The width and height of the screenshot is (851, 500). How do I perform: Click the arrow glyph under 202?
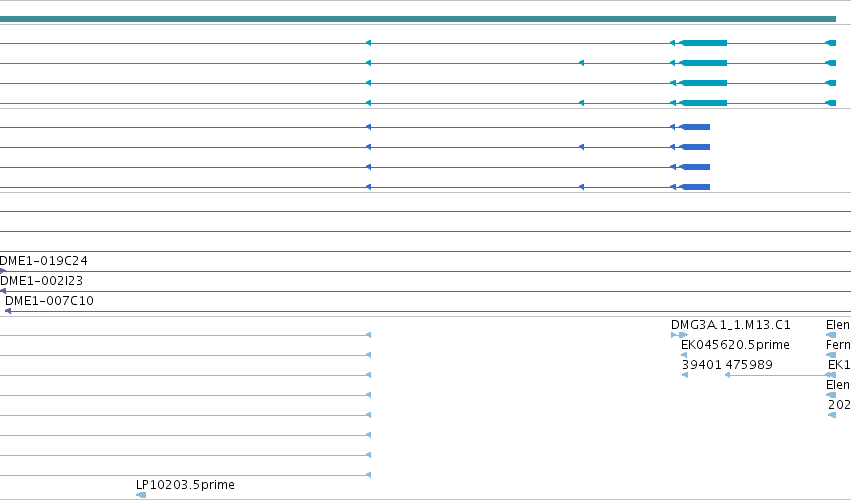click(832, 415)
